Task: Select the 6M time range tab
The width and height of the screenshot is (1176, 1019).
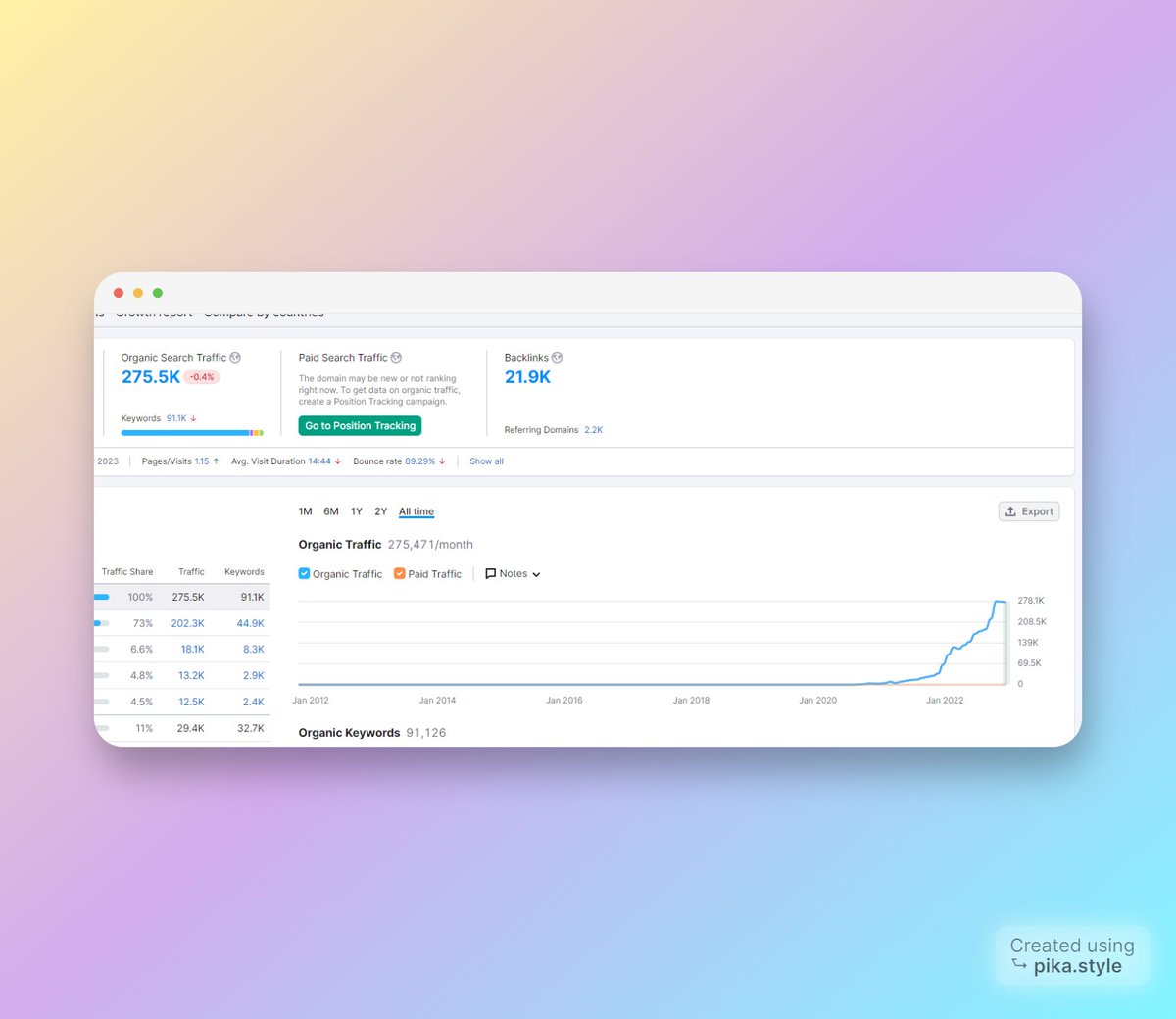Action: 331,511
